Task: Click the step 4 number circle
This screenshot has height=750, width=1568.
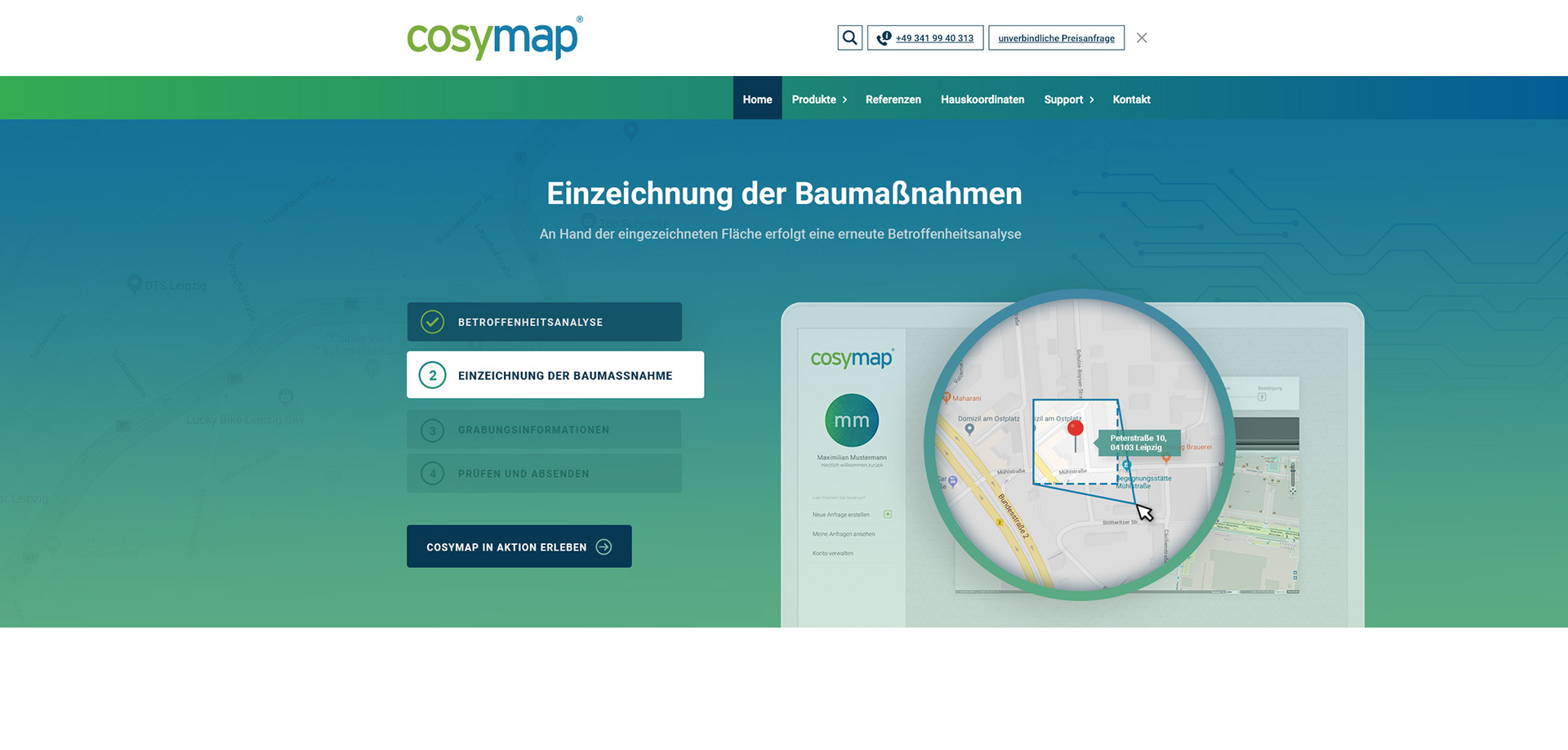Action: [432, 473]
